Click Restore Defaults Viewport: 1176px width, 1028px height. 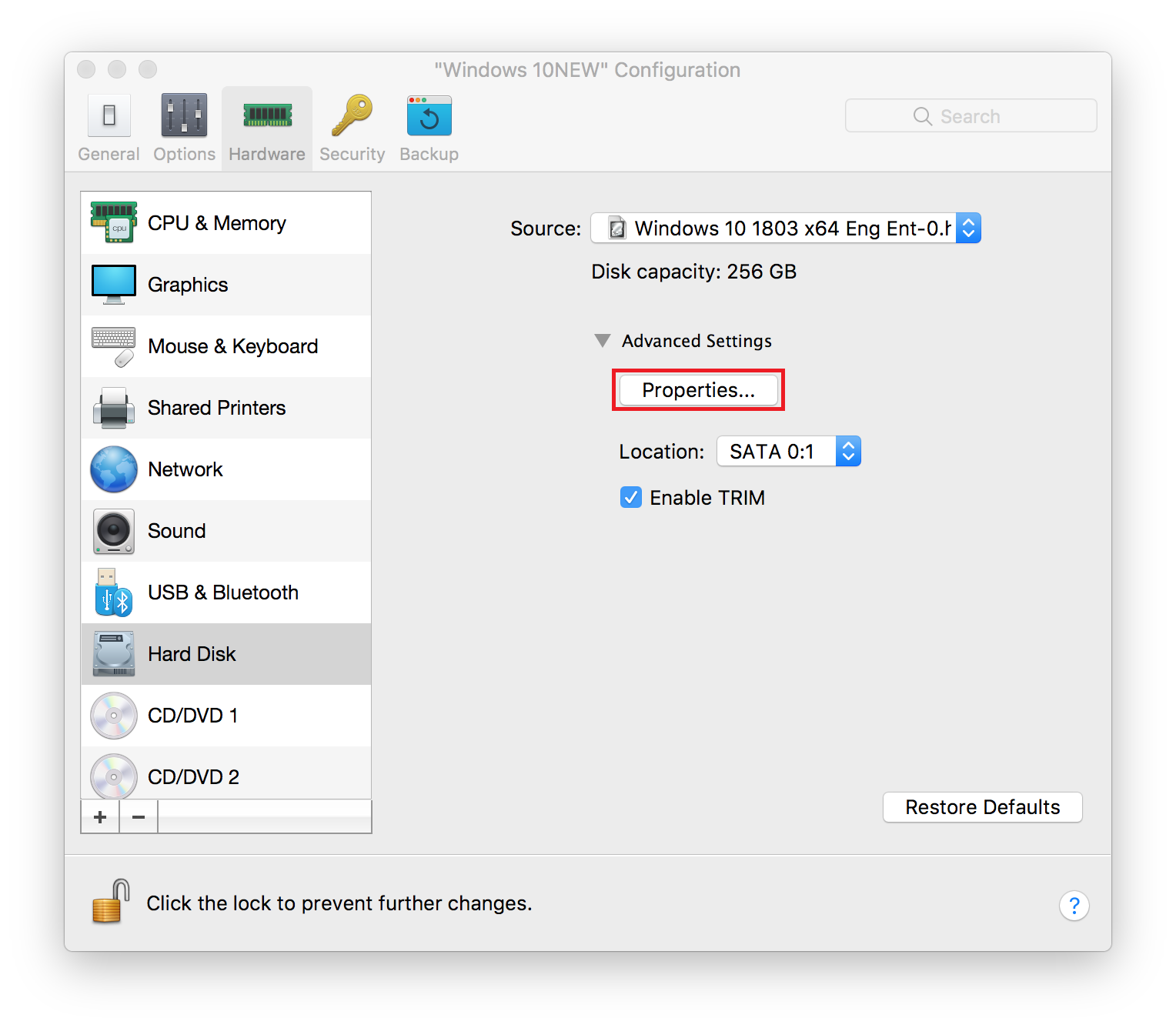pyautogui.click(x=982, y=807)
